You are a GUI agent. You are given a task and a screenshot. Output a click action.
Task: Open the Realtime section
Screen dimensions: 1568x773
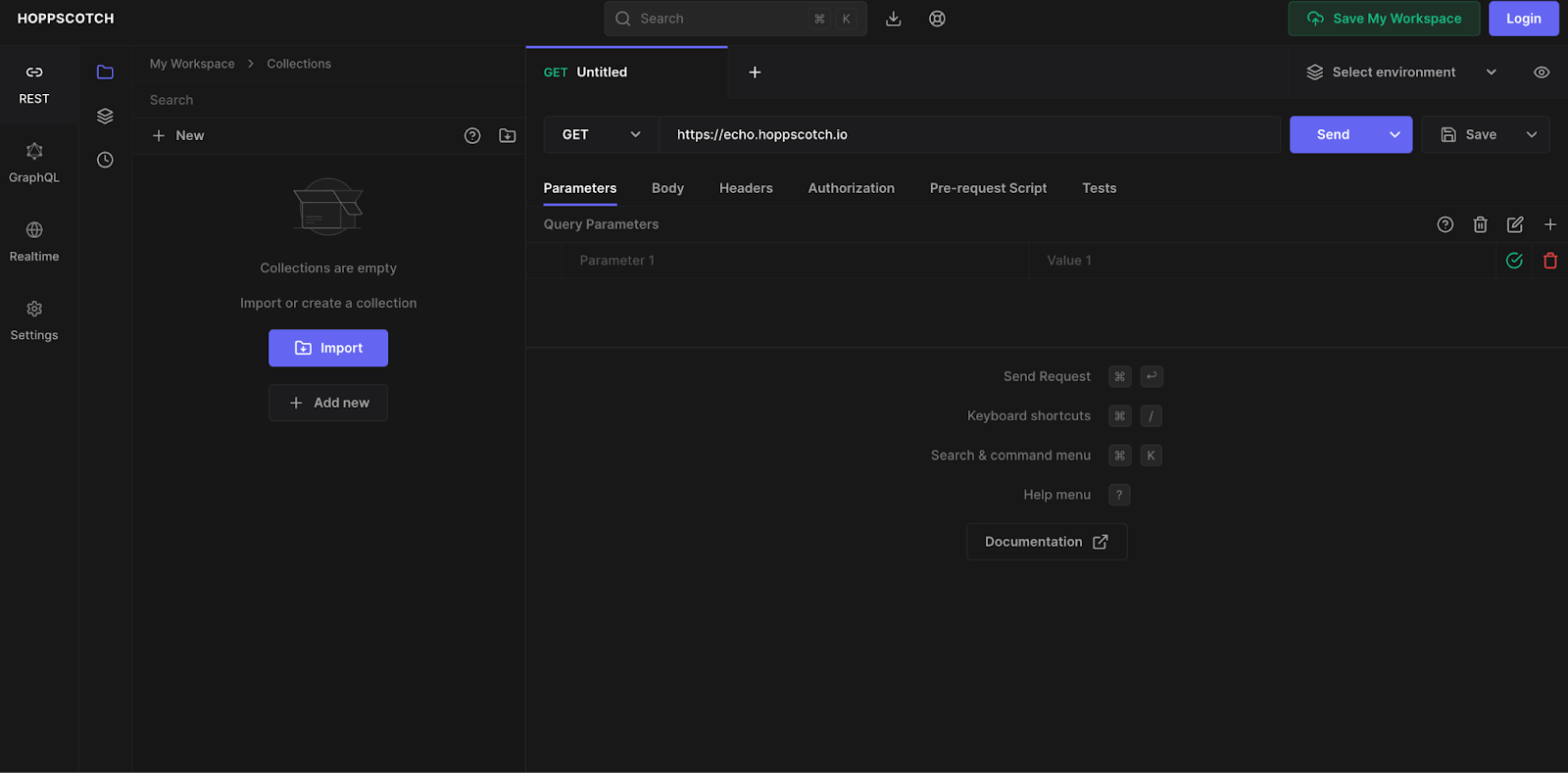coord(34,242)
